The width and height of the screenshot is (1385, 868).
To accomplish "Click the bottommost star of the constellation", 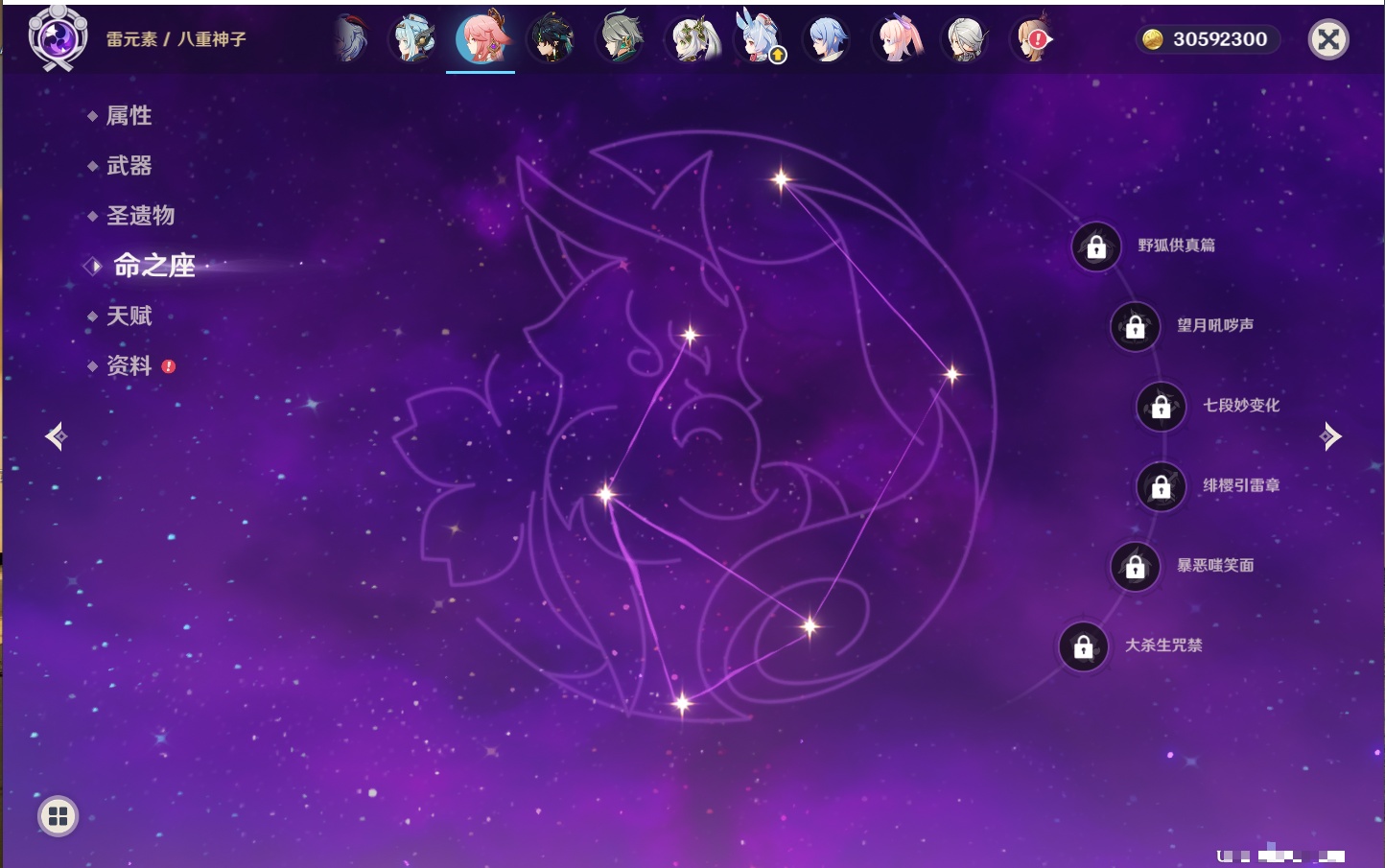I will 682,705.
